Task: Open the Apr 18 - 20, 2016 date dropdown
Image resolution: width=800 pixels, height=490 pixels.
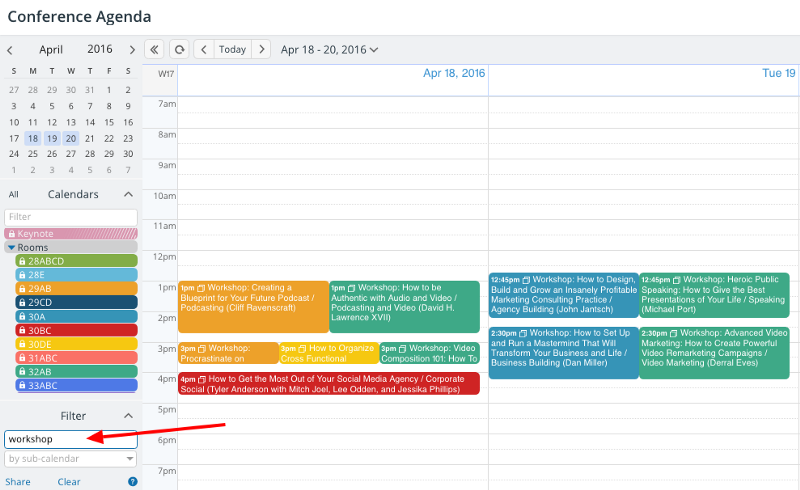Action: (x=330, y=50)
